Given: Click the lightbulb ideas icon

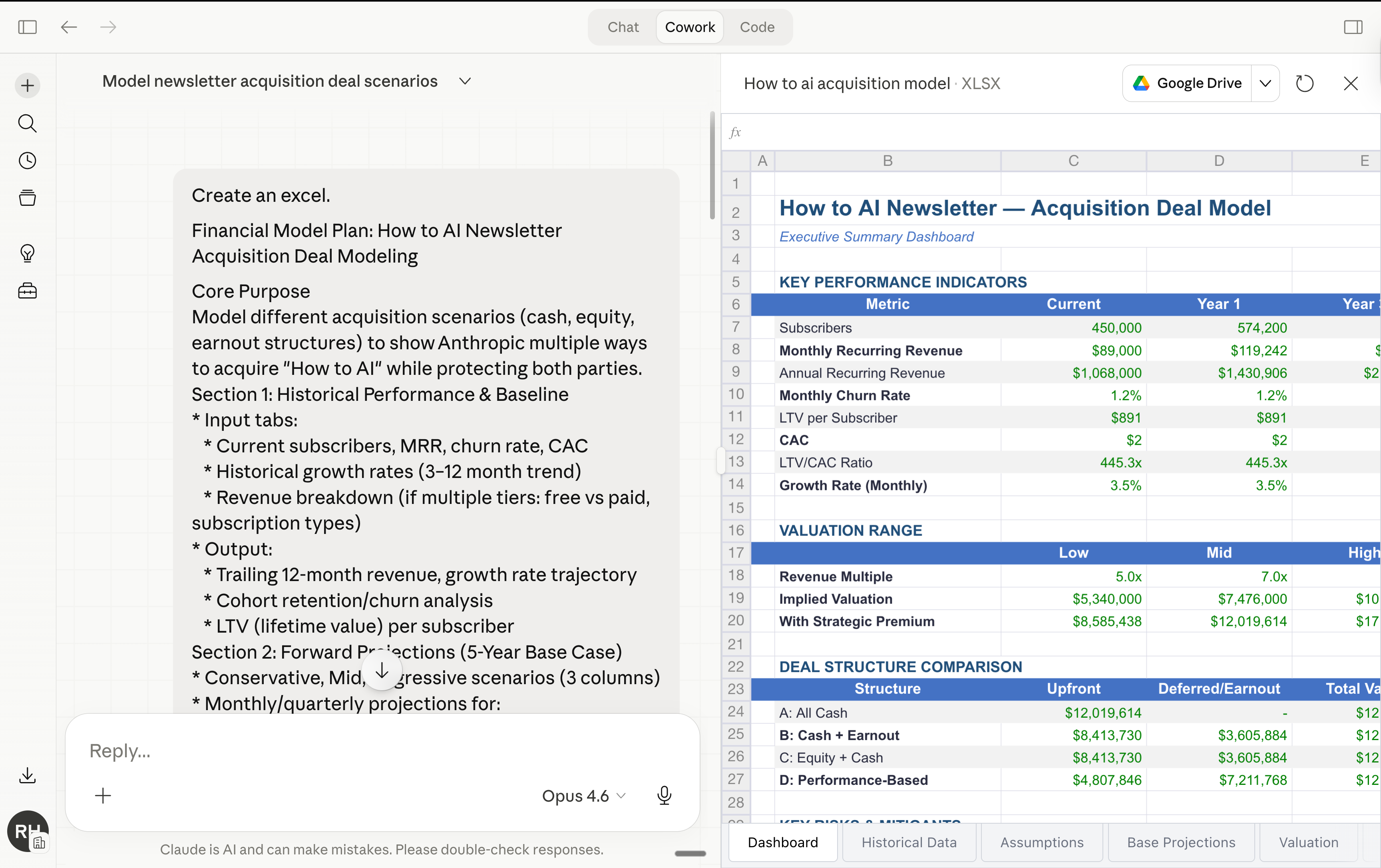Looking at the screenshot, I should click(28, 253).
